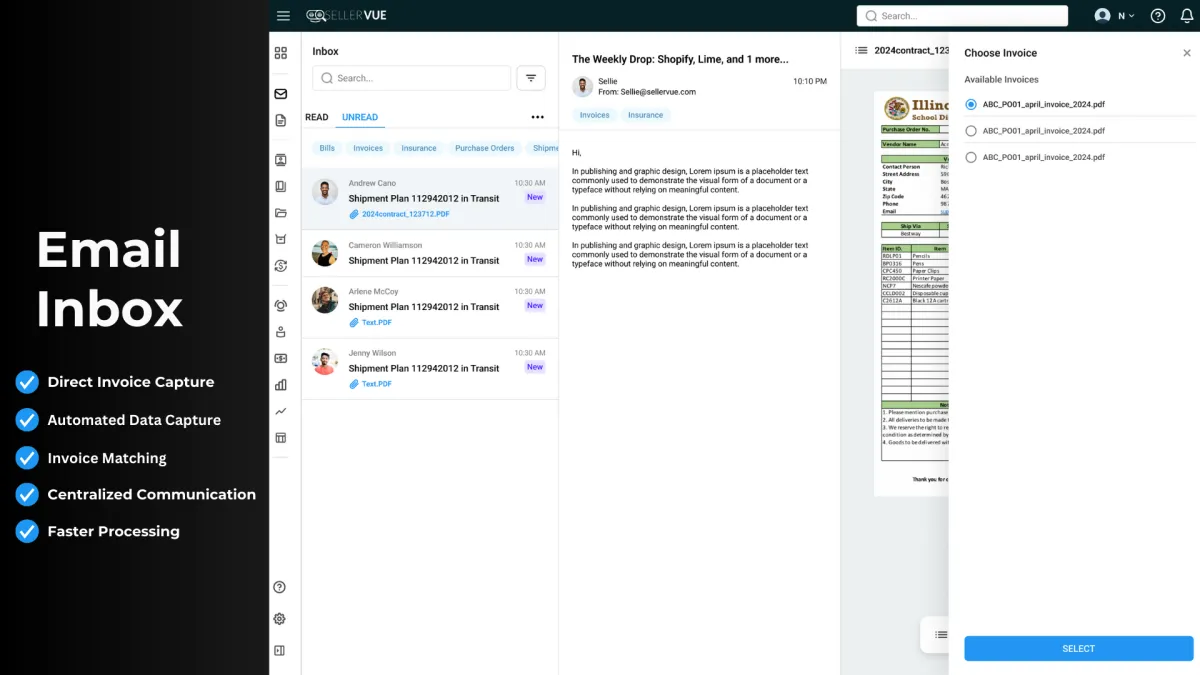Select the last ABC_PO01 invoice radio option
This screenshot has width=1200, height=675.
click(x=971, y=157)
